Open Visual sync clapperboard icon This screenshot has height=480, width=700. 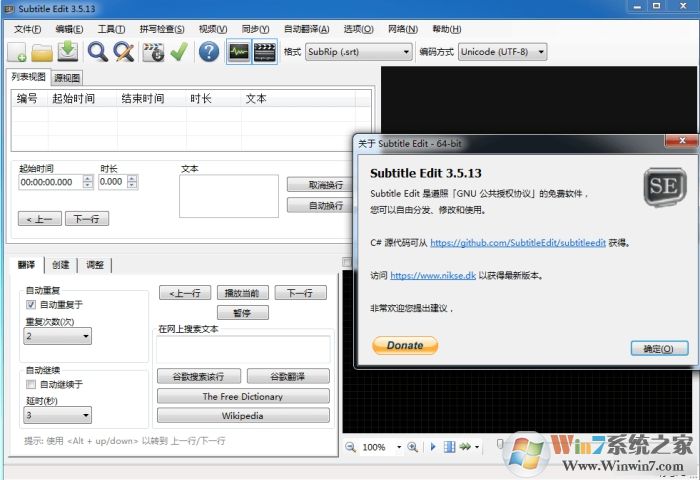coord(153,51)
